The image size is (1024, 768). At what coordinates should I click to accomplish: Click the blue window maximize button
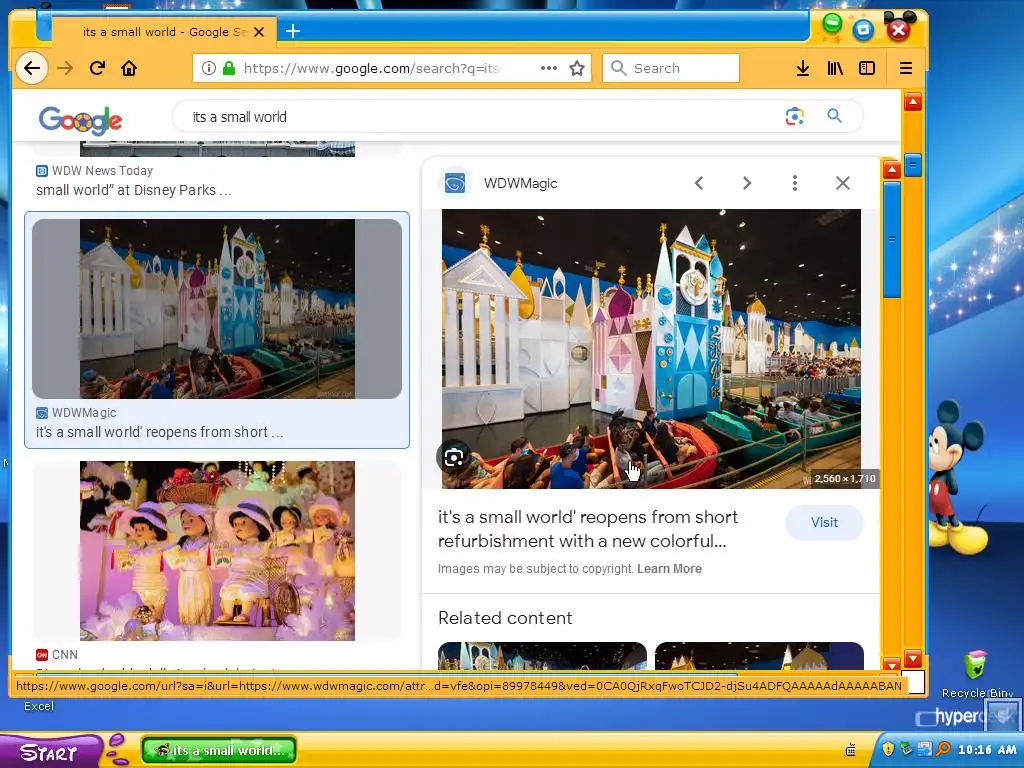tap(863, 29)
